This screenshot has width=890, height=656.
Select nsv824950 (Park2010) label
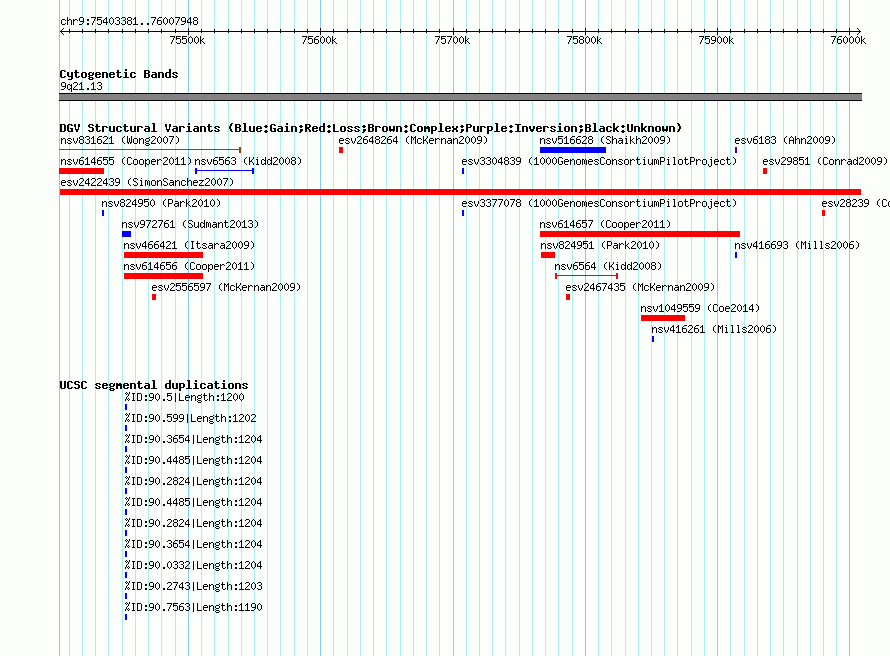point(161,203)
